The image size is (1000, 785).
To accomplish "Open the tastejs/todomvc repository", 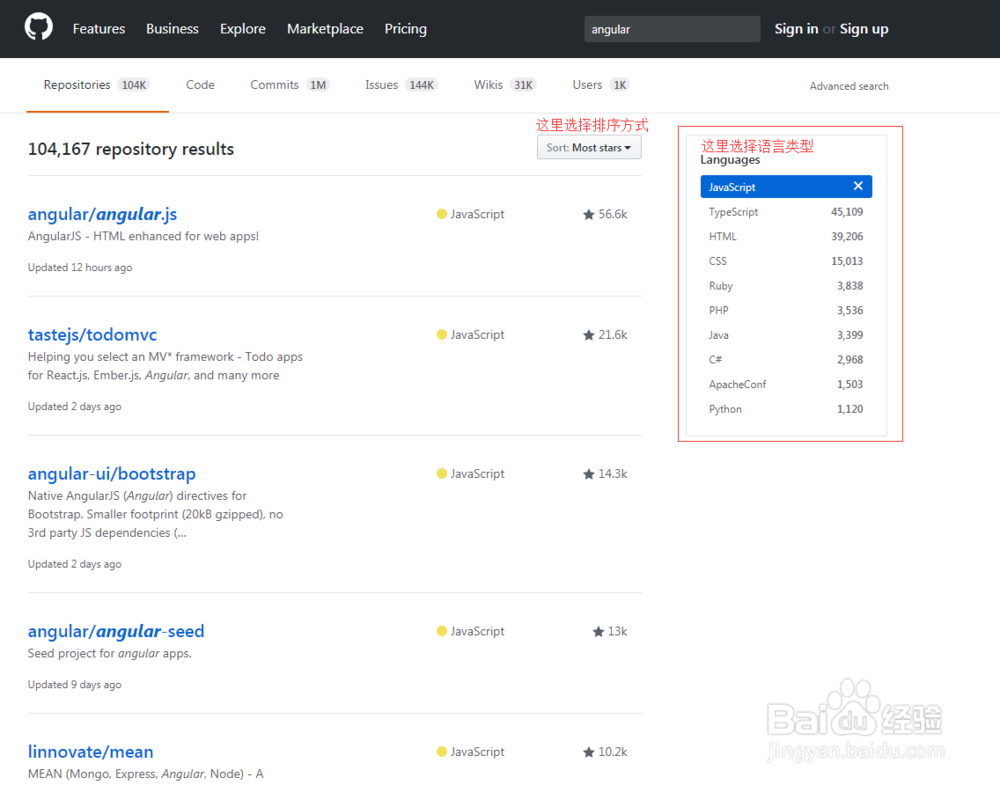I will click(x=92, y=335).
